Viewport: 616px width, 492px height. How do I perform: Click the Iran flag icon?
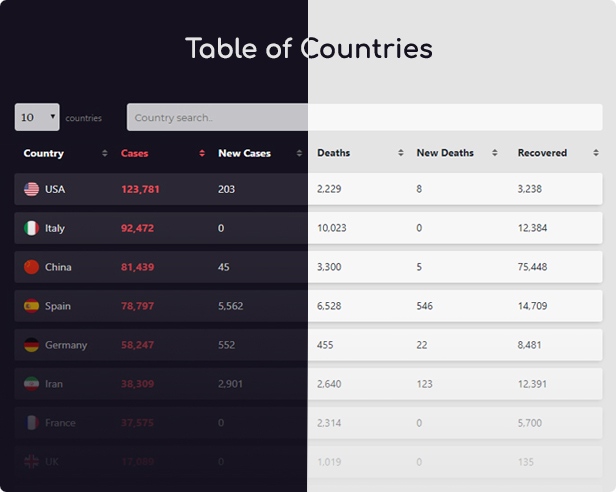(32, 384)
